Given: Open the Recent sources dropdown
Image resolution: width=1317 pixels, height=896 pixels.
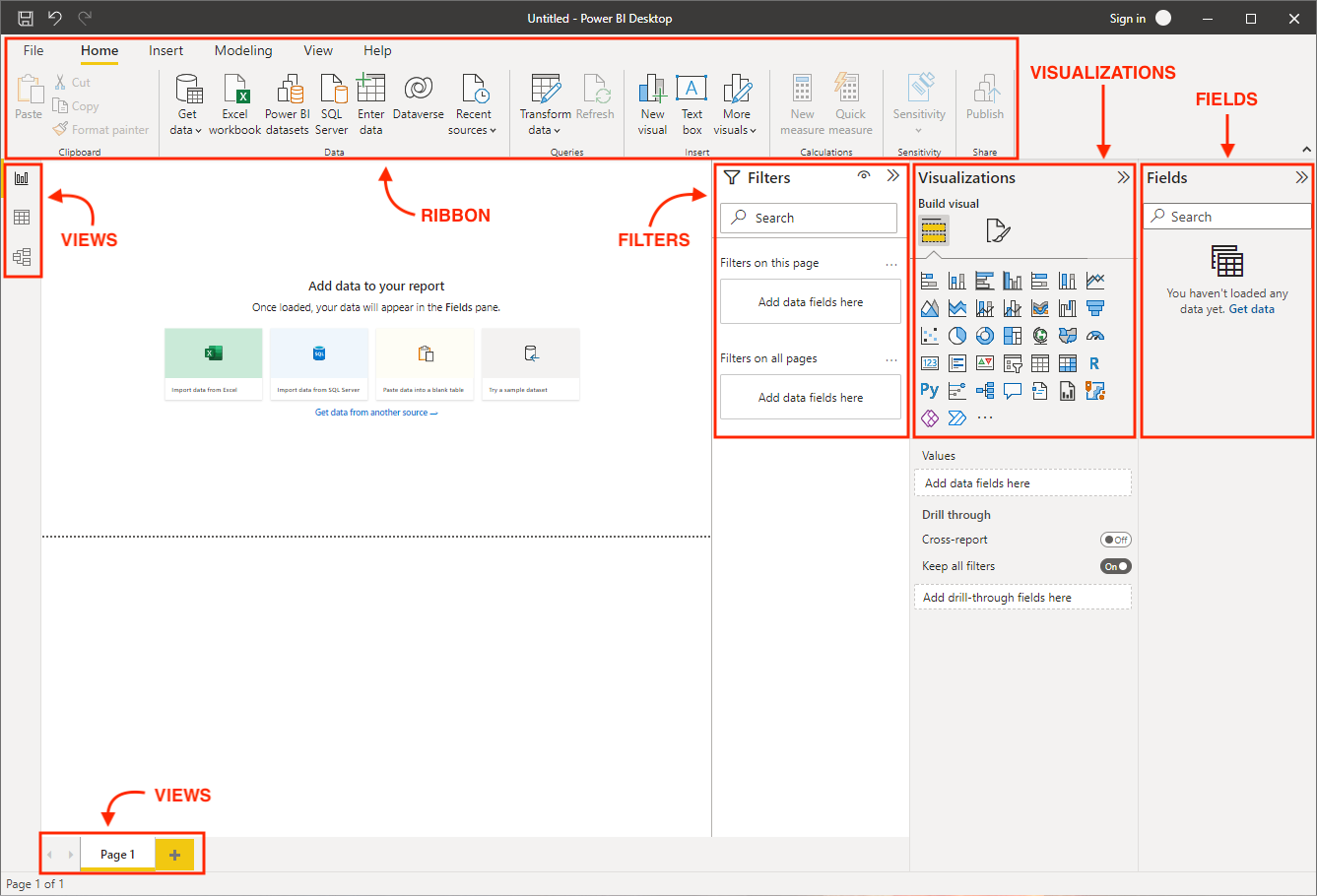Looking at the screenshot, I should coord(473,104).
